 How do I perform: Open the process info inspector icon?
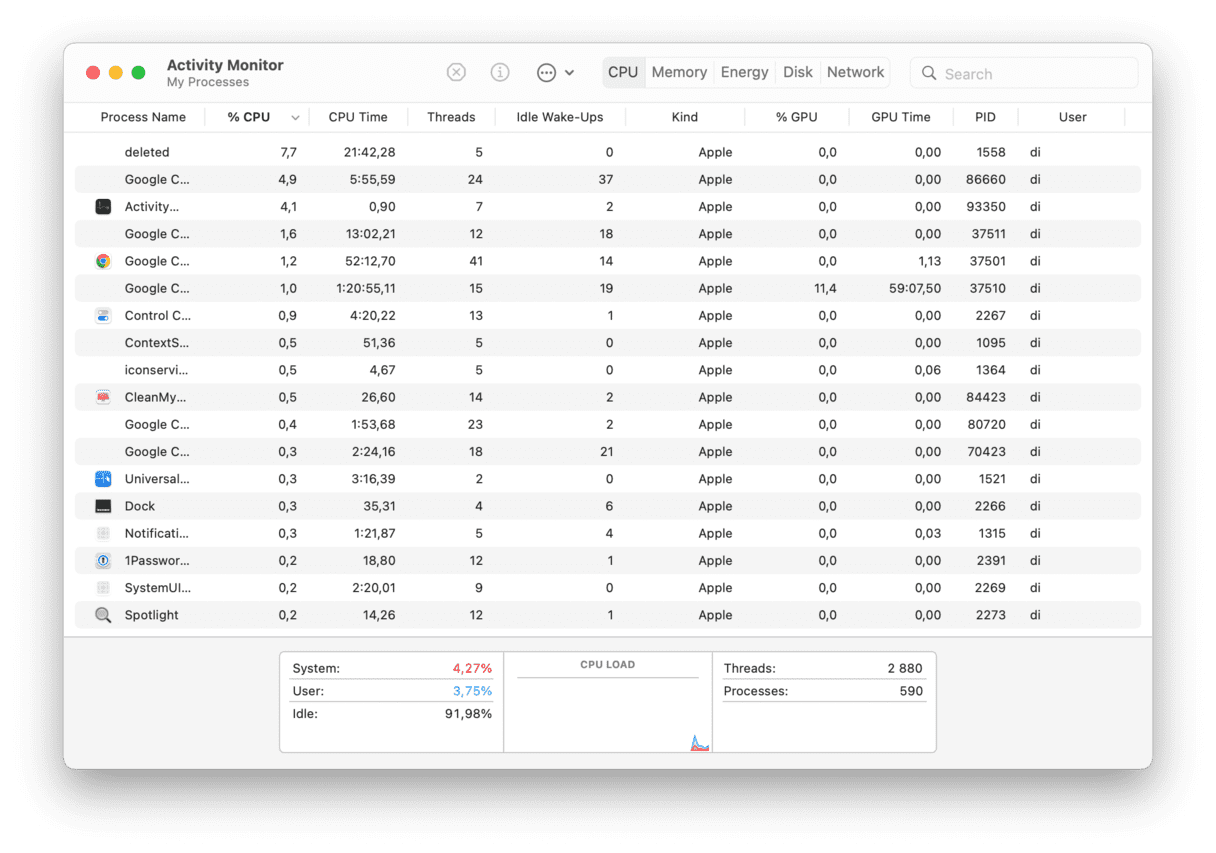(x=500, y=72)
